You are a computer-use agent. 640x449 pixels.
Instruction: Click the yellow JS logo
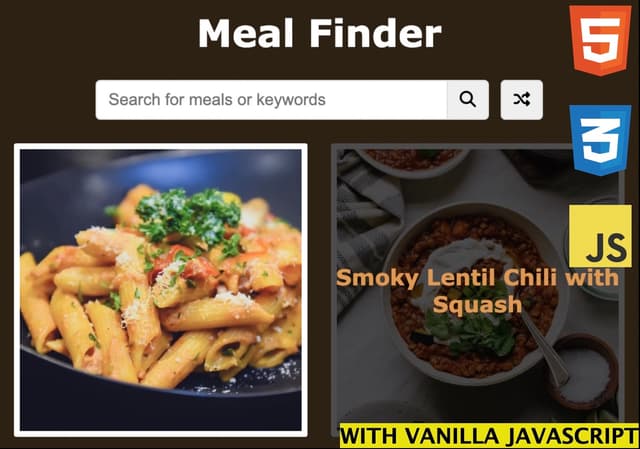point(600,236)
